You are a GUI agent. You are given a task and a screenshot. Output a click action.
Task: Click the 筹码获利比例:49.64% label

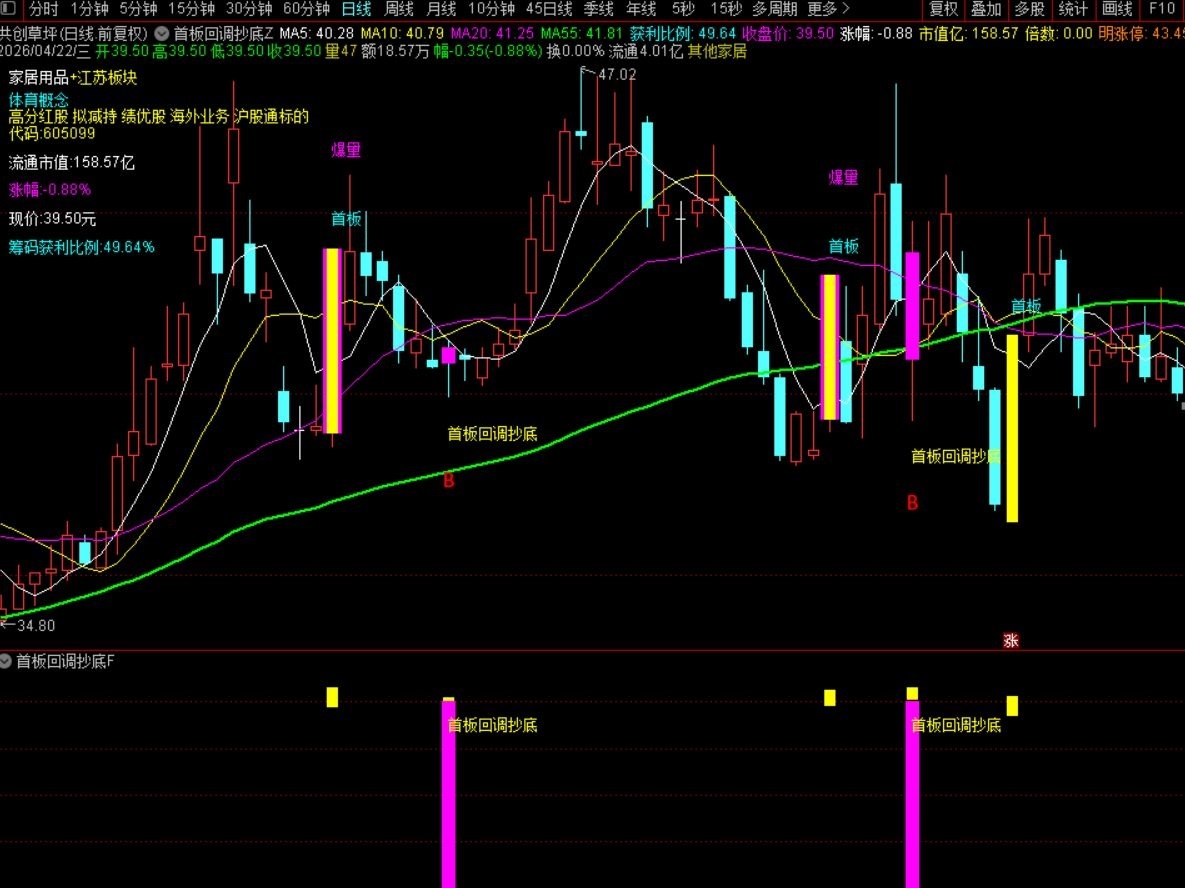pos(82,247)
